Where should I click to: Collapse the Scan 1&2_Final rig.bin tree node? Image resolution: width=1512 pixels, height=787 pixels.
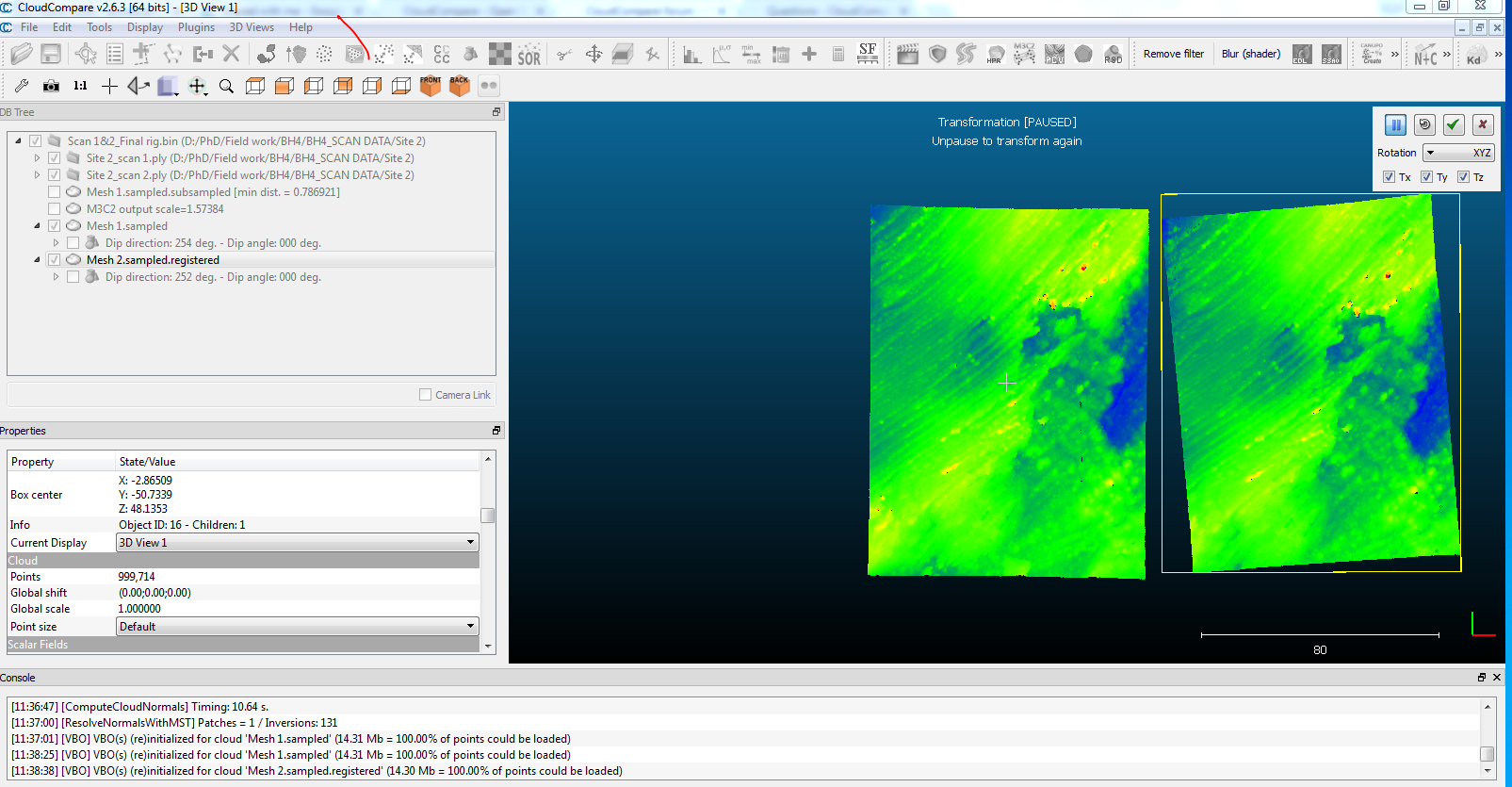(18, 141)
